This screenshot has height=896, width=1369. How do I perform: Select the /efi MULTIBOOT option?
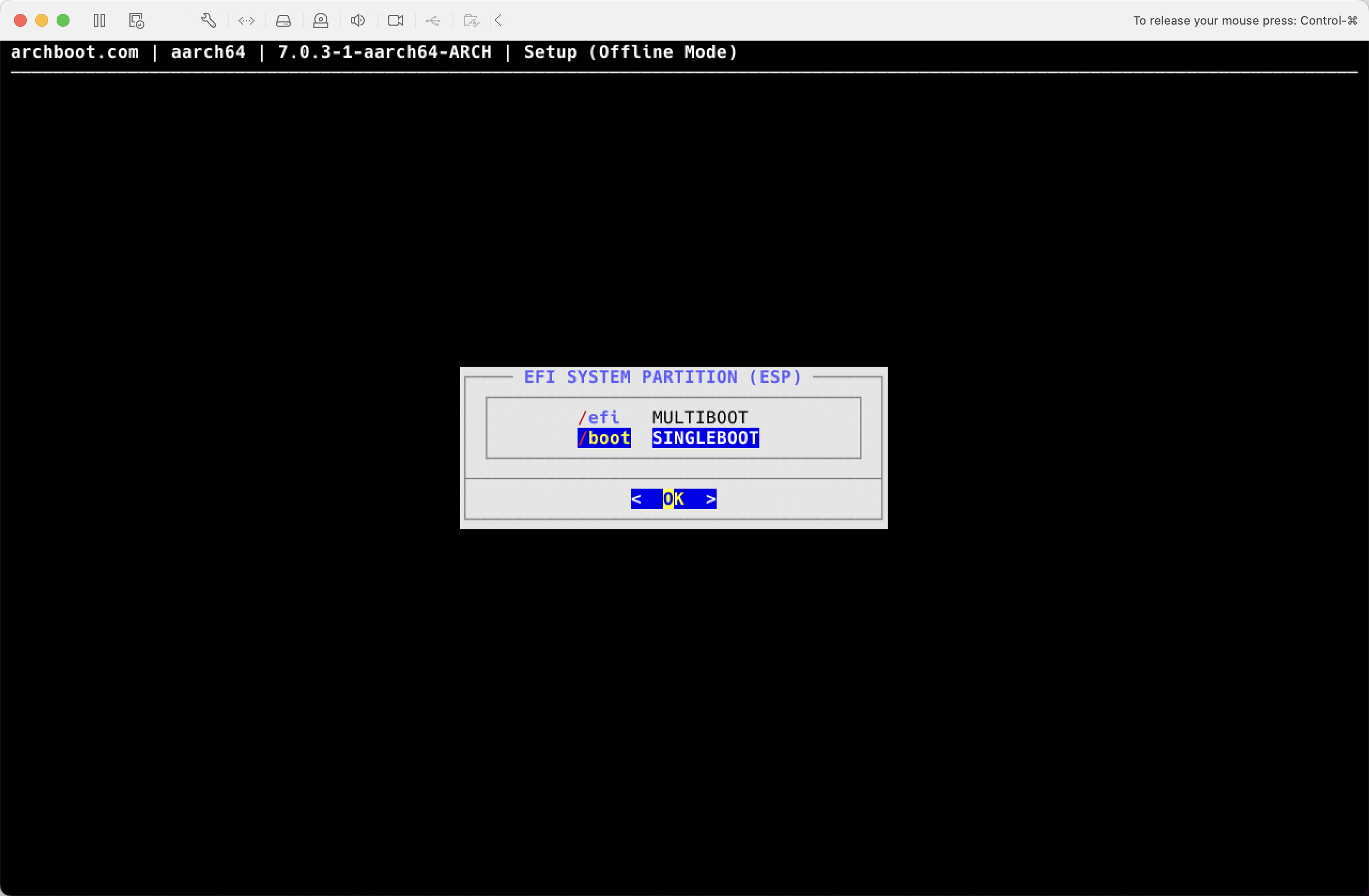[663, 417]
